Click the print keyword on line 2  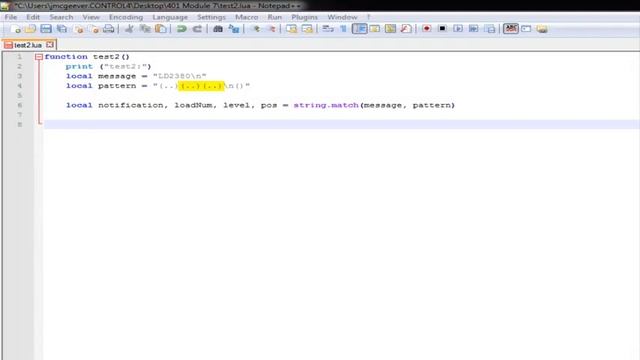[x=79, y=67]
